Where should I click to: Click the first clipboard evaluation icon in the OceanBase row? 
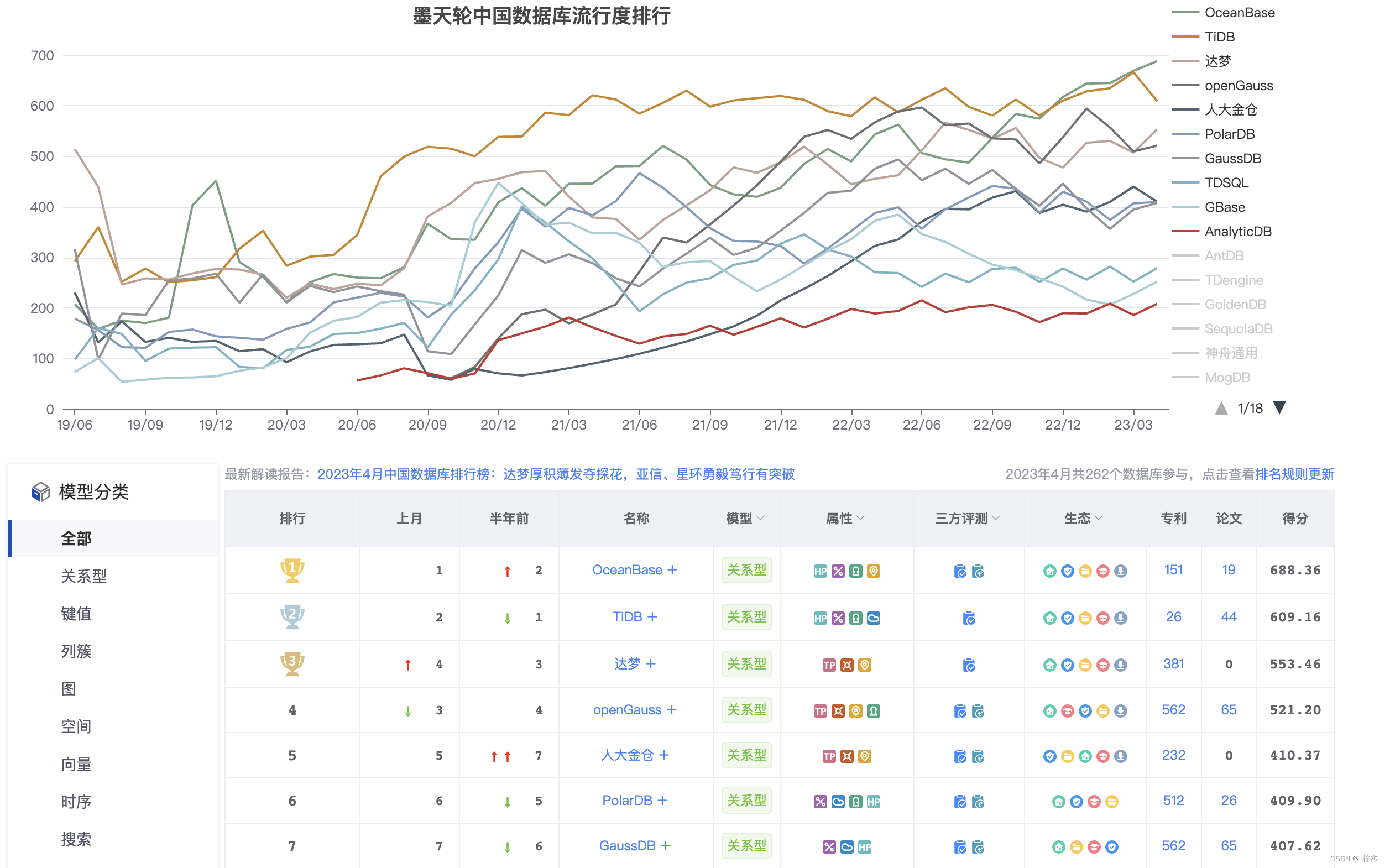[x=960, y=571]
